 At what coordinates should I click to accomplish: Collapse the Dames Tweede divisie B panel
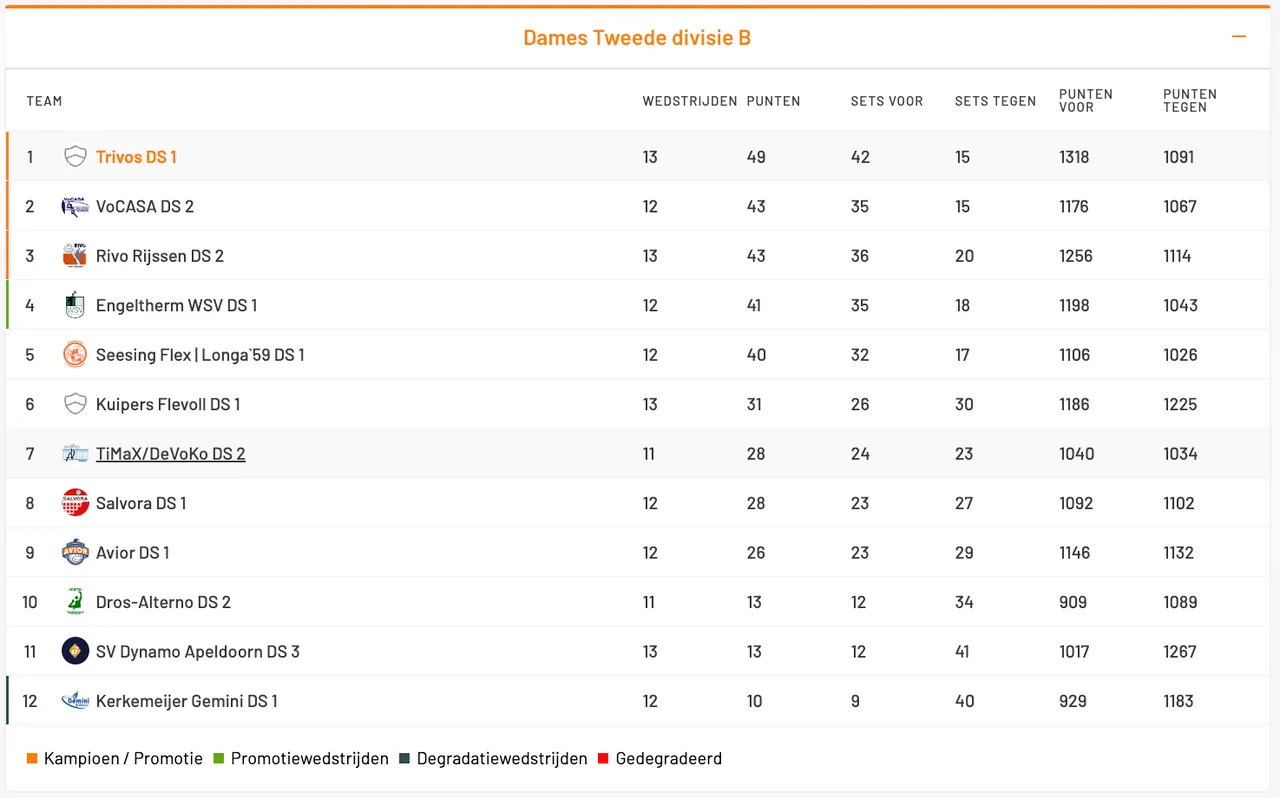tap(1239, 37)
